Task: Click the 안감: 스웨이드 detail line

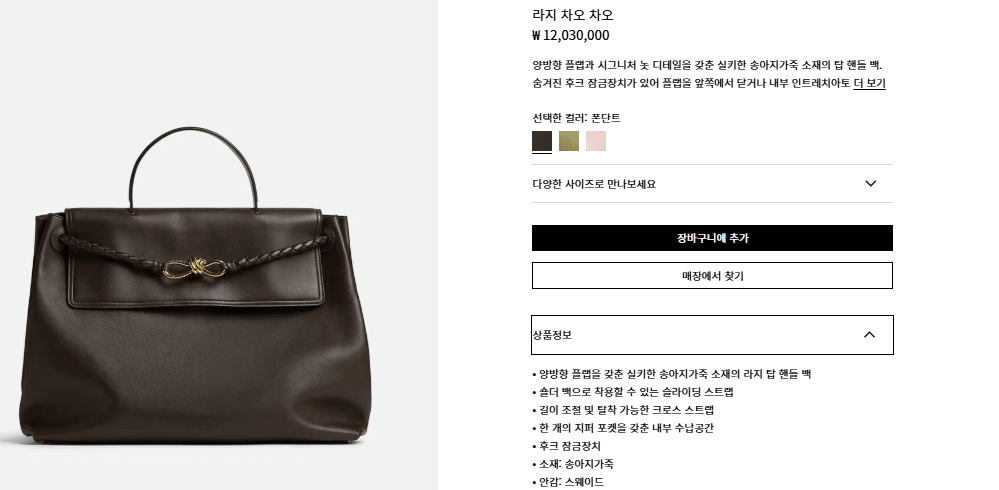Action: (x=568, y=482)
